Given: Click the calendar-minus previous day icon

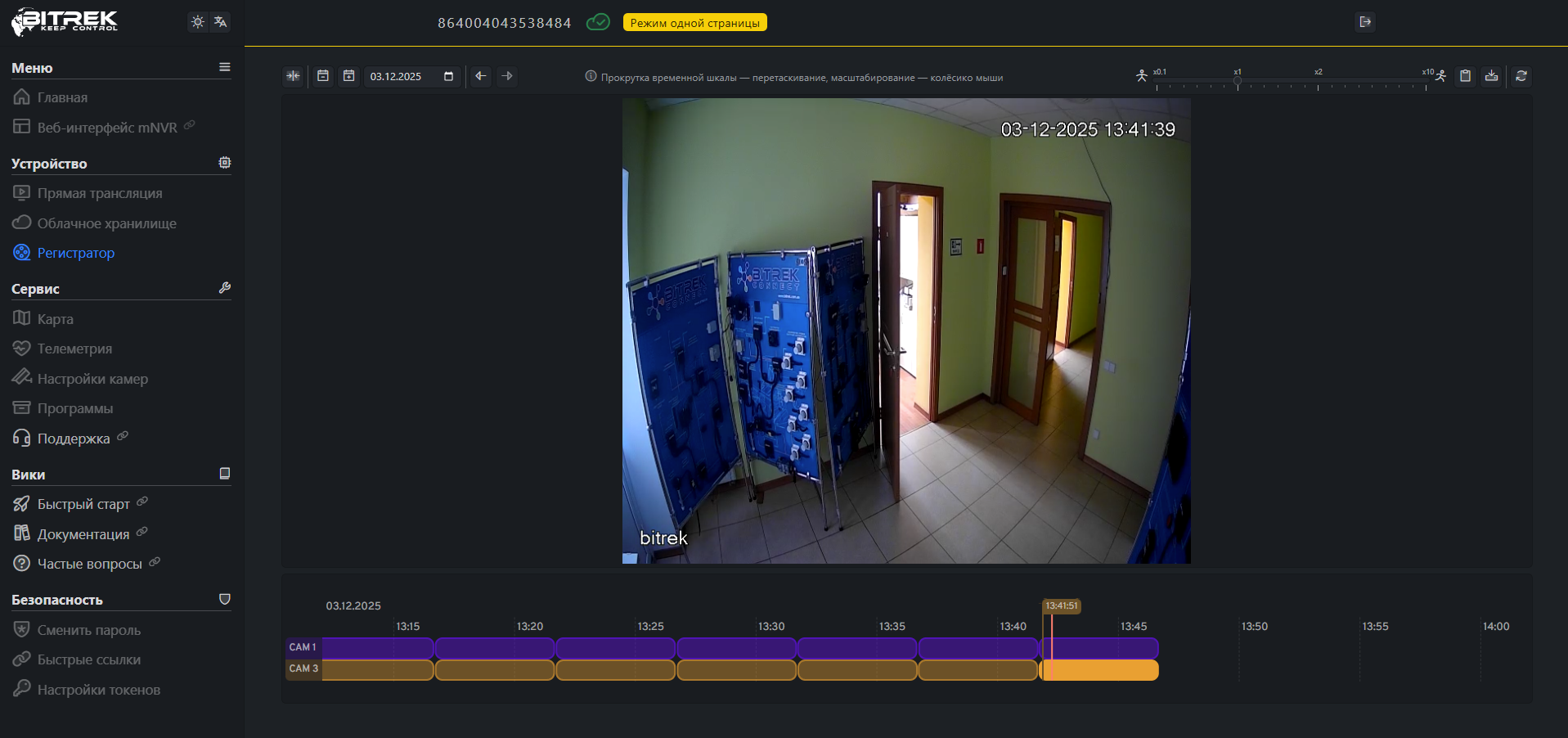Looking at the screenshot, I should coord(323,76).
